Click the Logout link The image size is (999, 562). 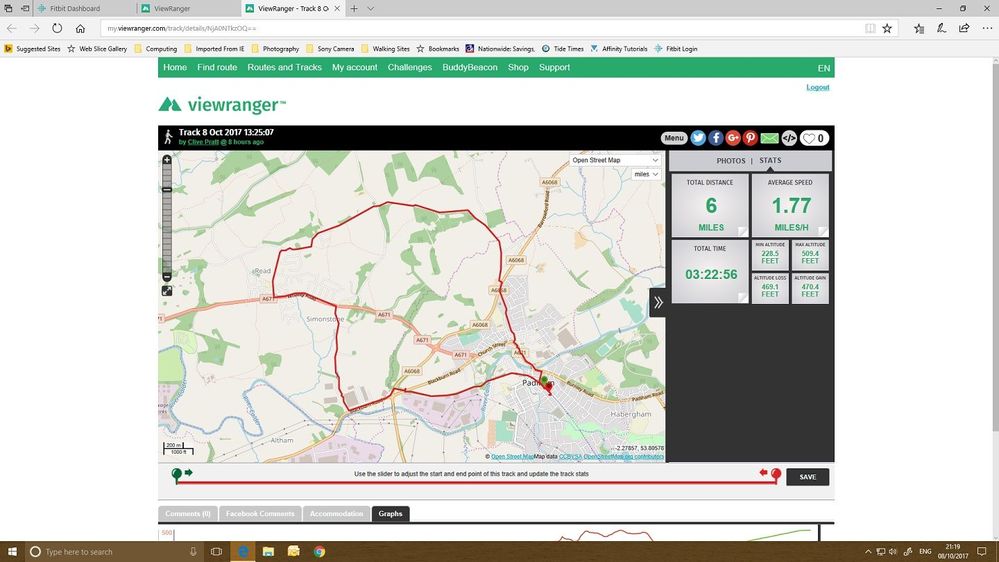(817, 87)
